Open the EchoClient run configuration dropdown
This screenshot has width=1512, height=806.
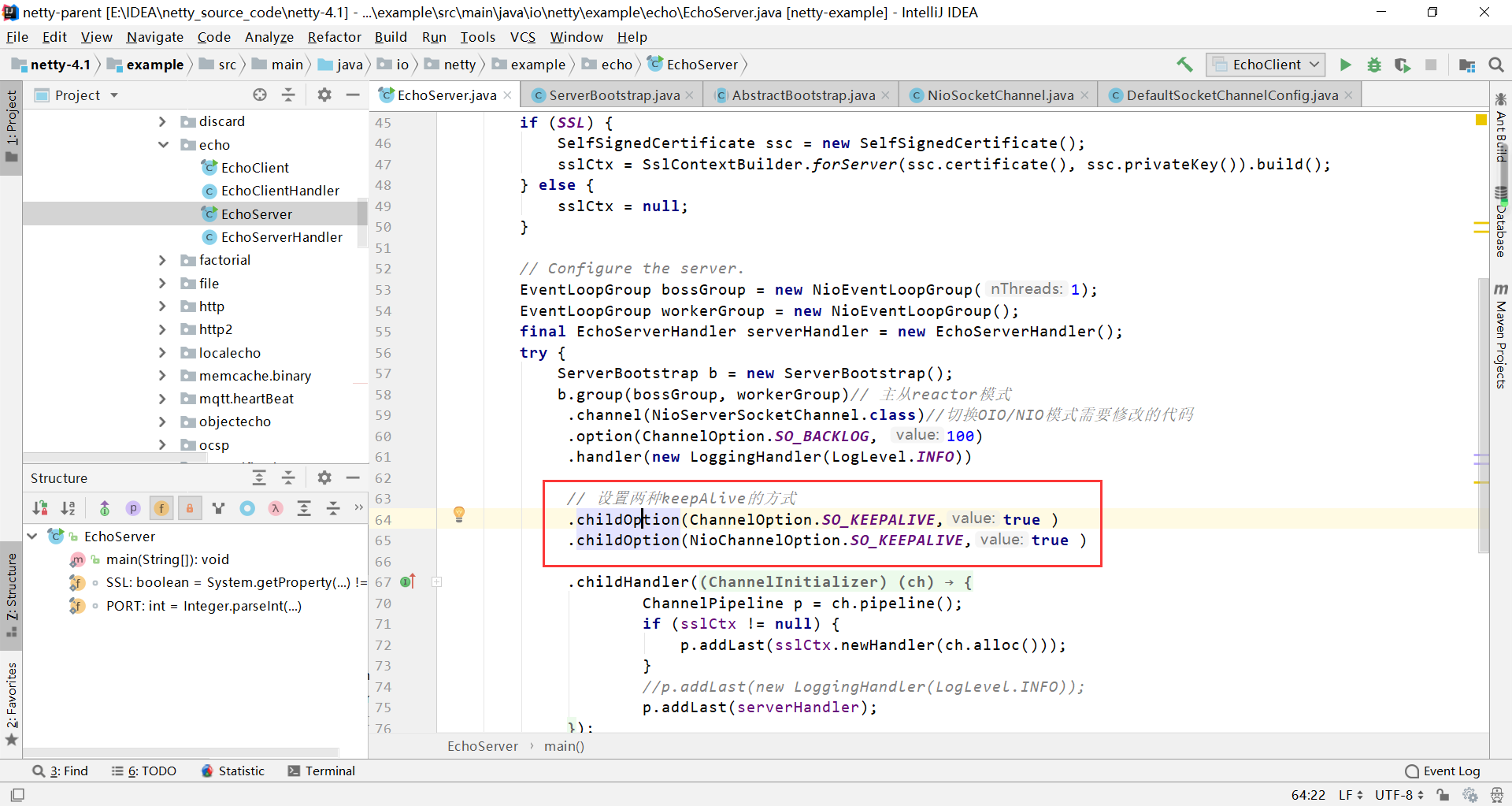1266,65
